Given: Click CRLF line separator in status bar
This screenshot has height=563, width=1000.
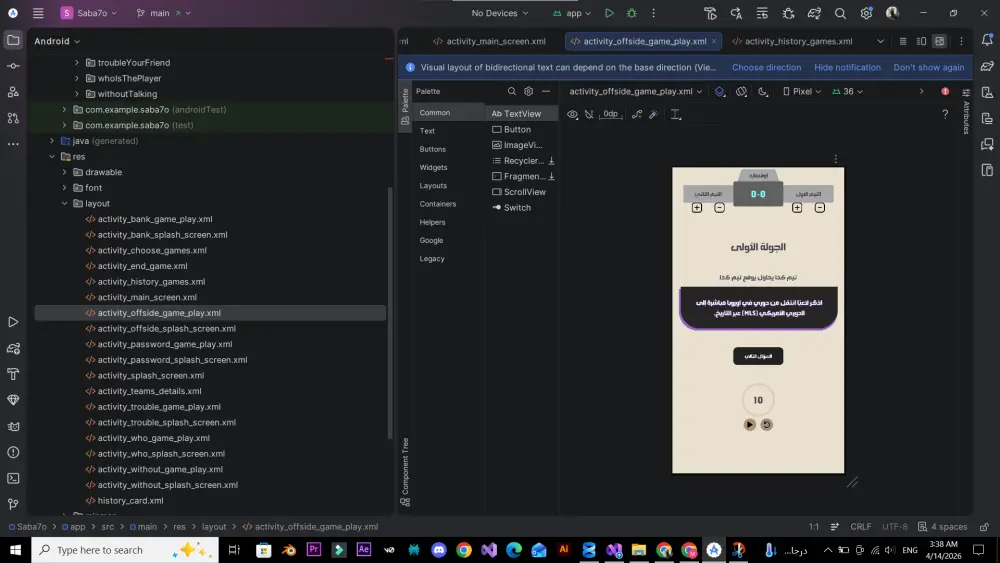Looking at the screenshot, I should (x=860, y=527).
